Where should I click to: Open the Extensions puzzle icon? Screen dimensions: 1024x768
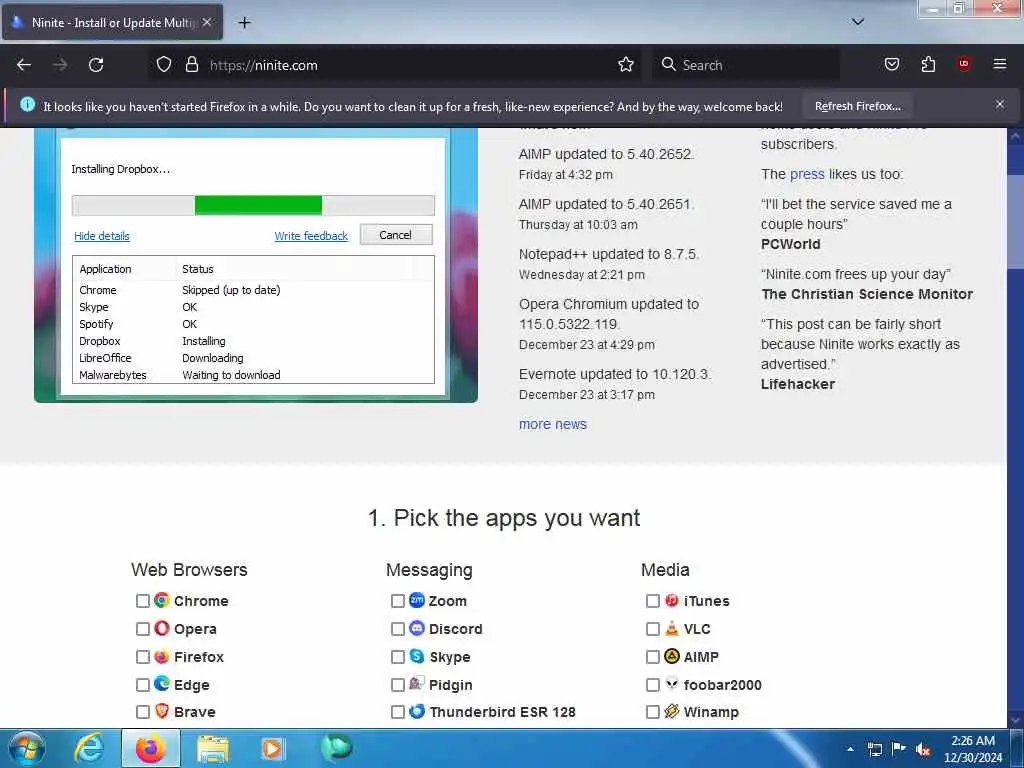pos(928,65)
